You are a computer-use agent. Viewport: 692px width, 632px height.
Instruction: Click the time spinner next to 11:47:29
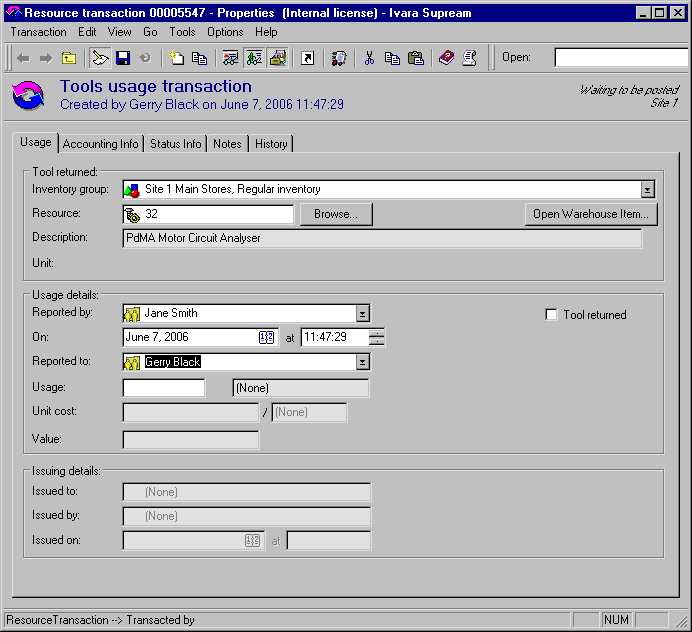[376, 337]
